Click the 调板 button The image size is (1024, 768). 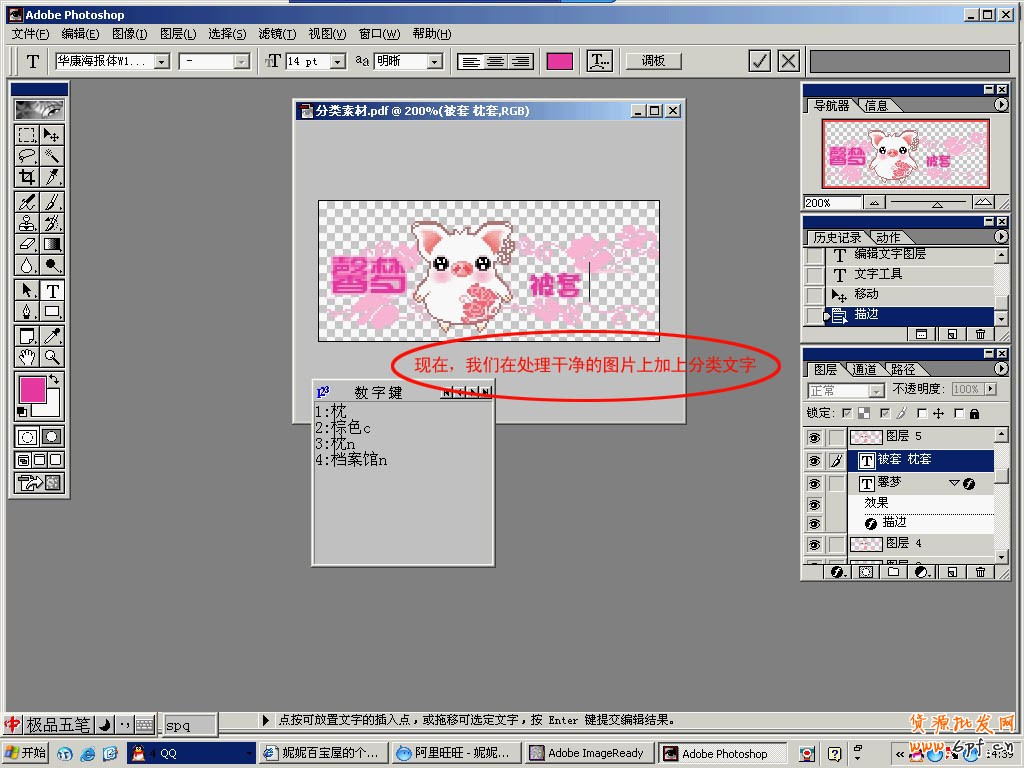tap(653, 61)
